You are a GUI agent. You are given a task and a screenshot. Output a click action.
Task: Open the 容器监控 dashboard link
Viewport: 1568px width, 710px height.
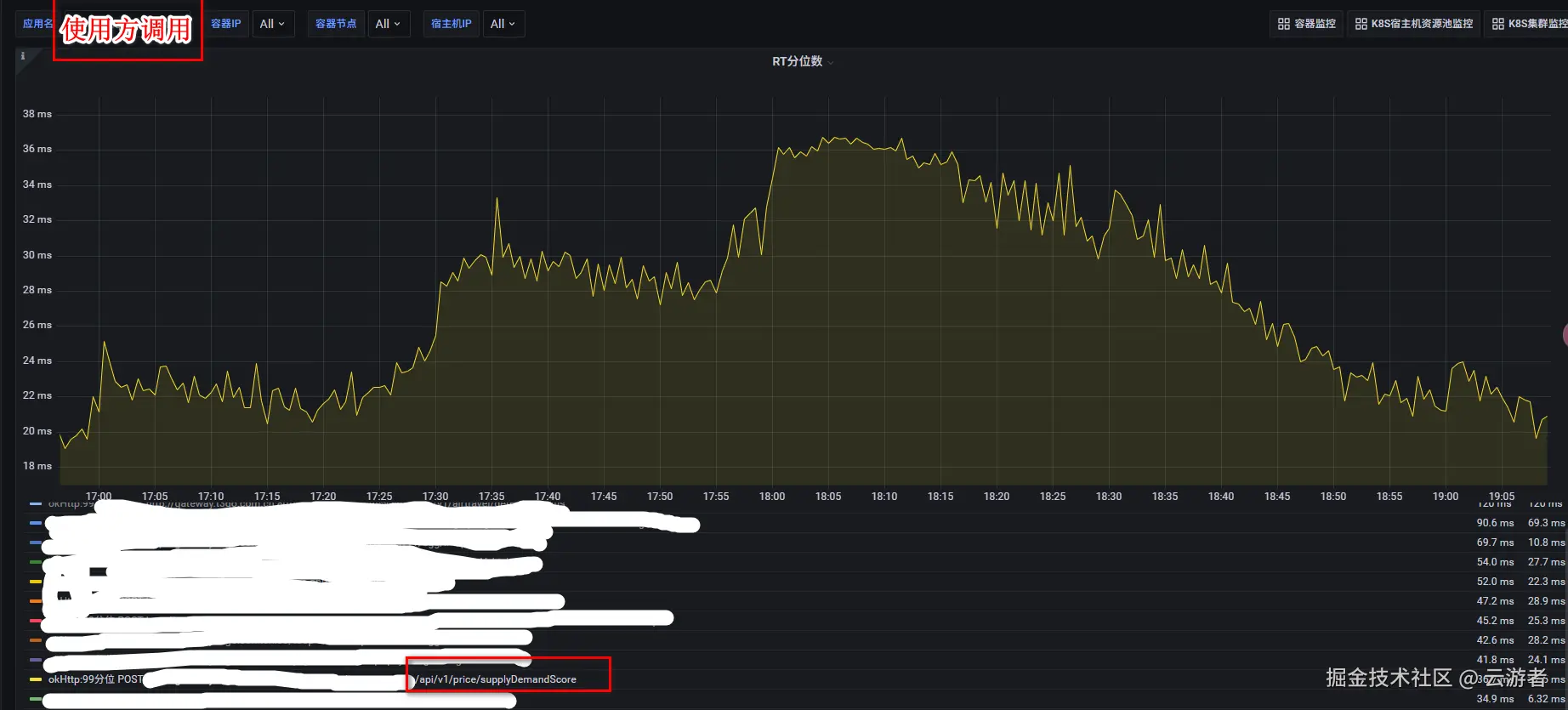(1307, 24)
